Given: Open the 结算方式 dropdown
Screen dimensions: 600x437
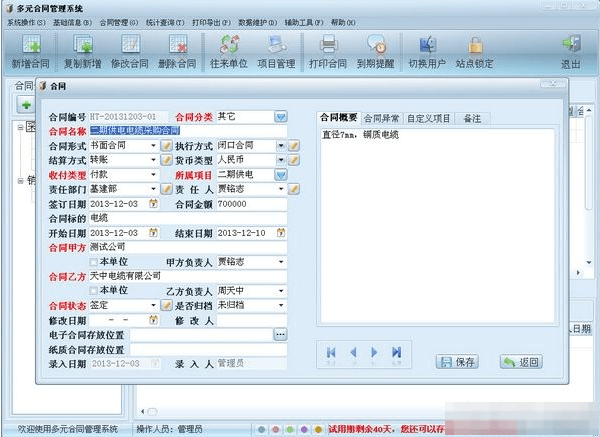Looking at the screenshot, I should pyautogui.click(x=153, y=160).
